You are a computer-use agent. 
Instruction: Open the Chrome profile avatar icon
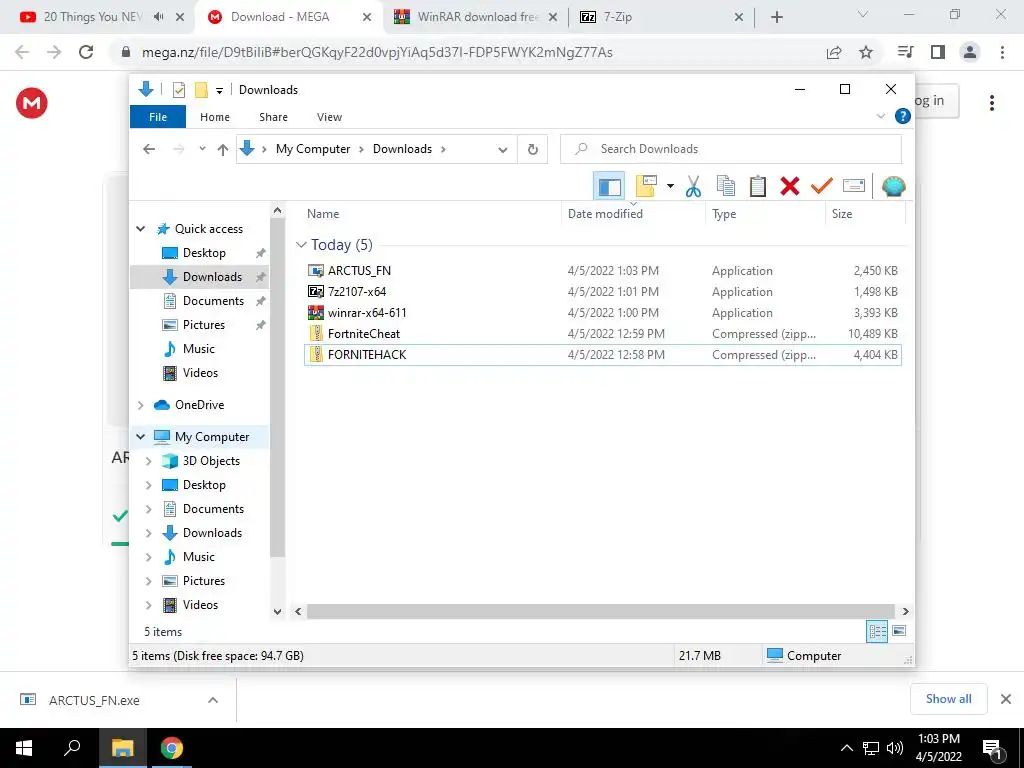coord(970,52)
